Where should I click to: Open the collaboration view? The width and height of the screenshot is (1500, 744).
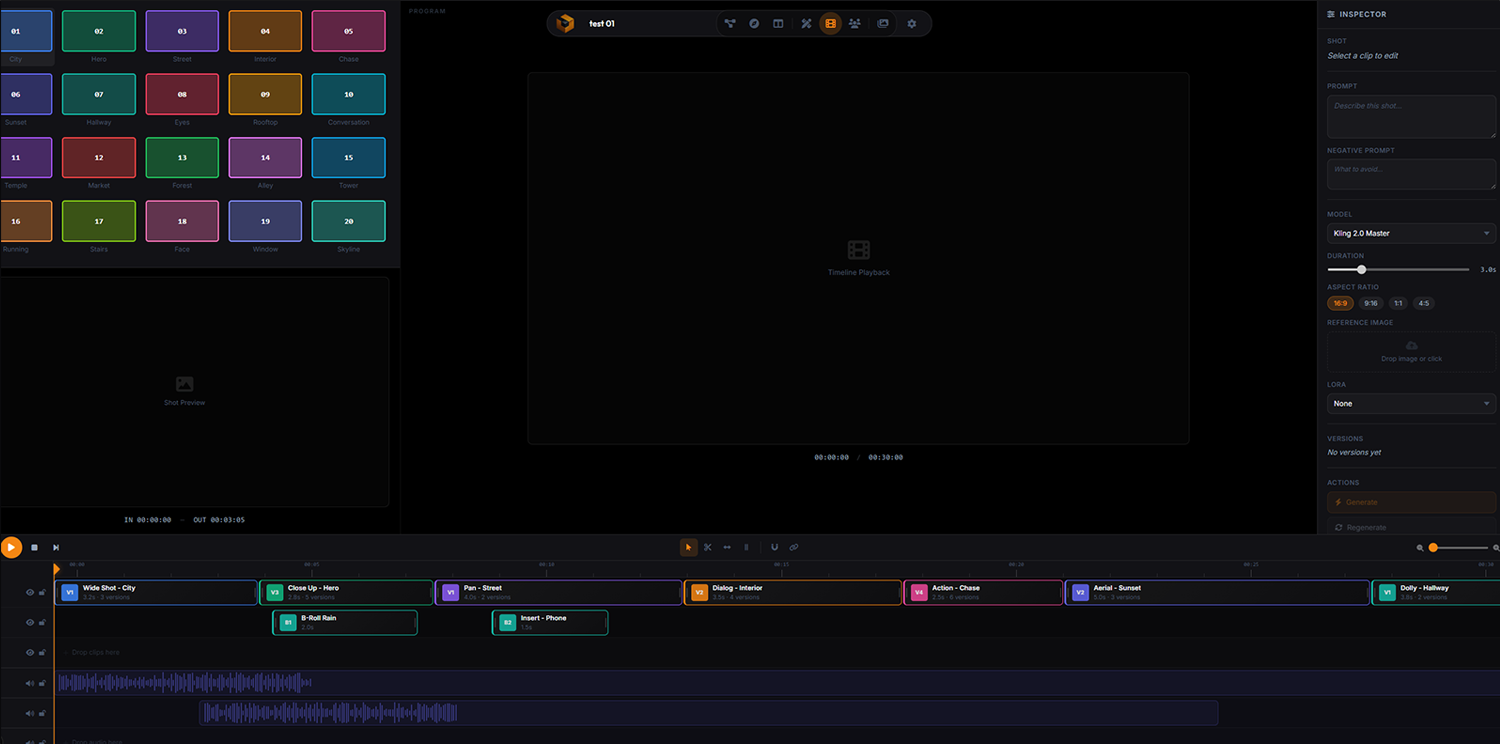(x=855, y=23)
